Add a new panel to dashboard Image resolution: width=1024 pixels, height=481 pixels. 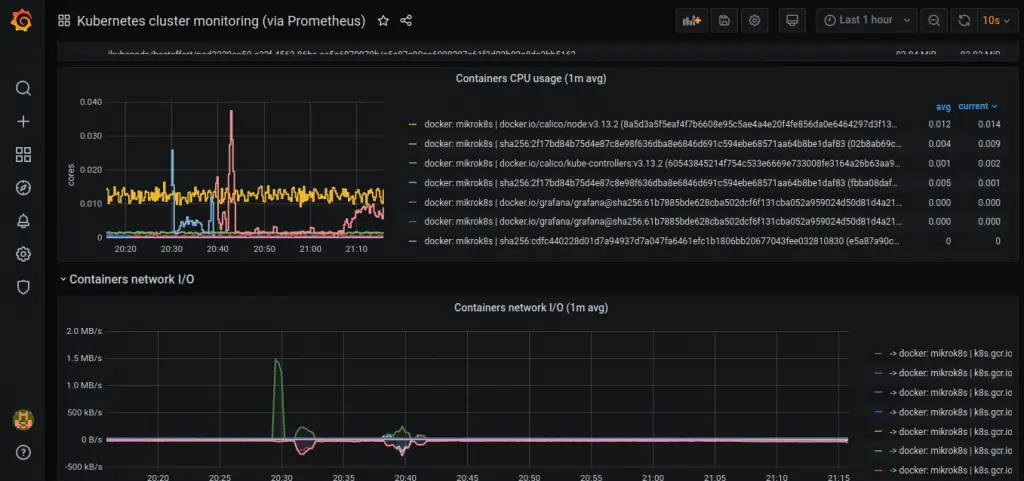tap(692, 20)
